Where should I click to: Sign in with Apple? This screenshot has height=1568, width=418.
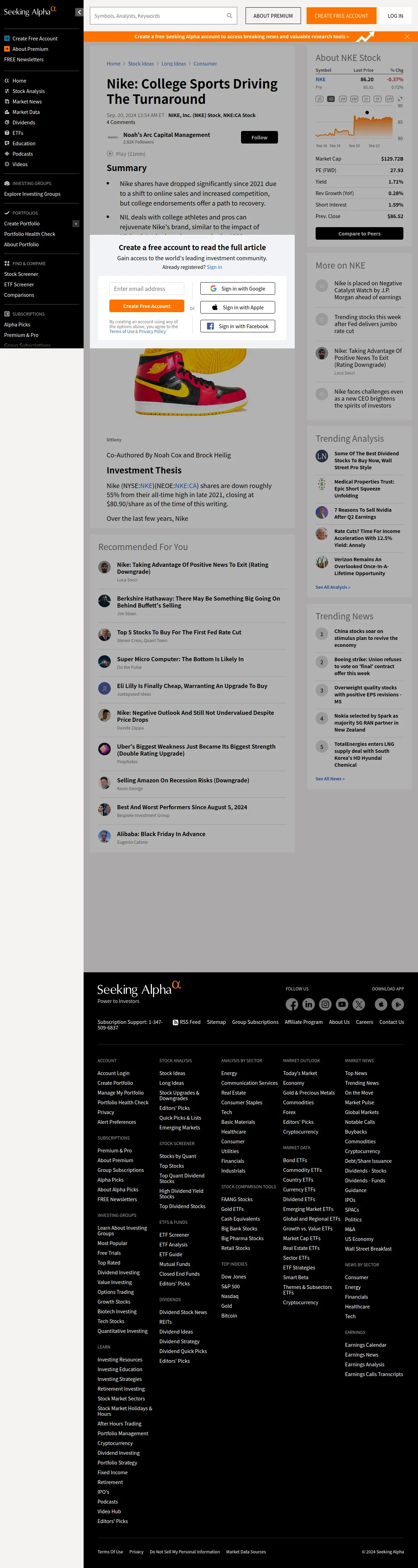[237, 307]
